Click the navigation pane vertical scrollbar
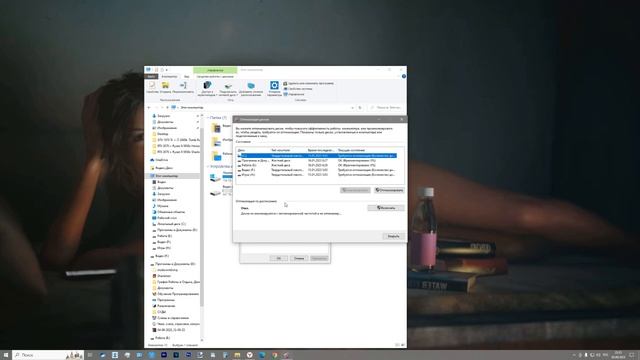This screenshot has width=640, height=360. [202, 216]
